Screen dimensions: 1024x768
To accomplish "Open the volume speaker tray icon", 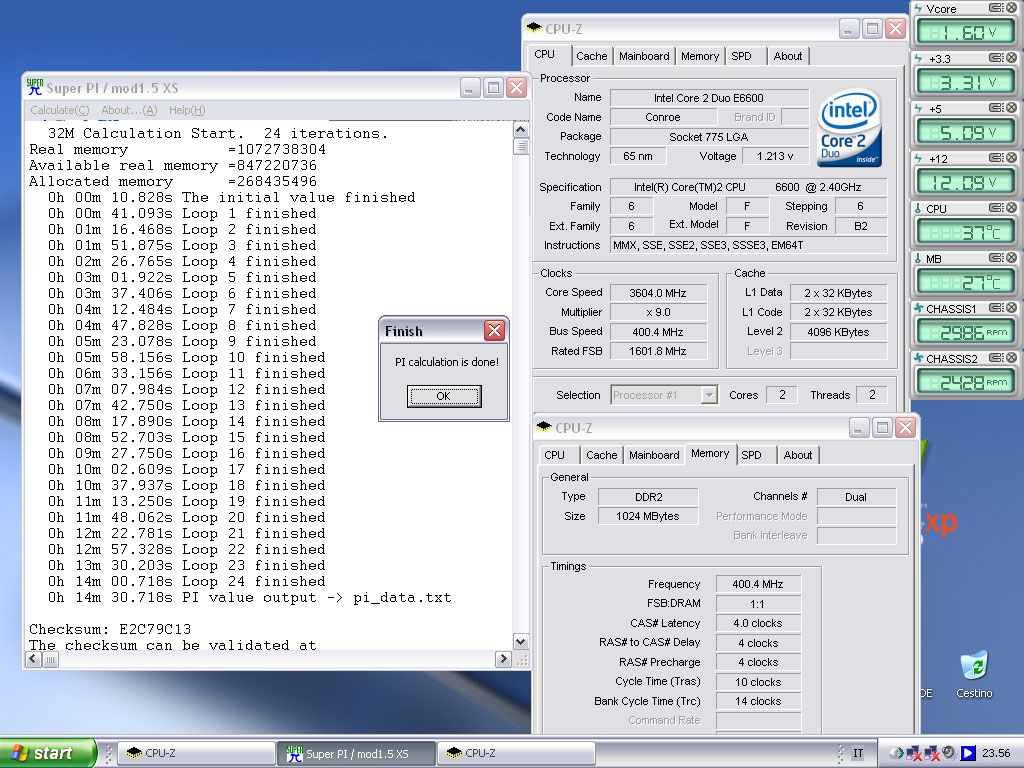I will [949, 753].
